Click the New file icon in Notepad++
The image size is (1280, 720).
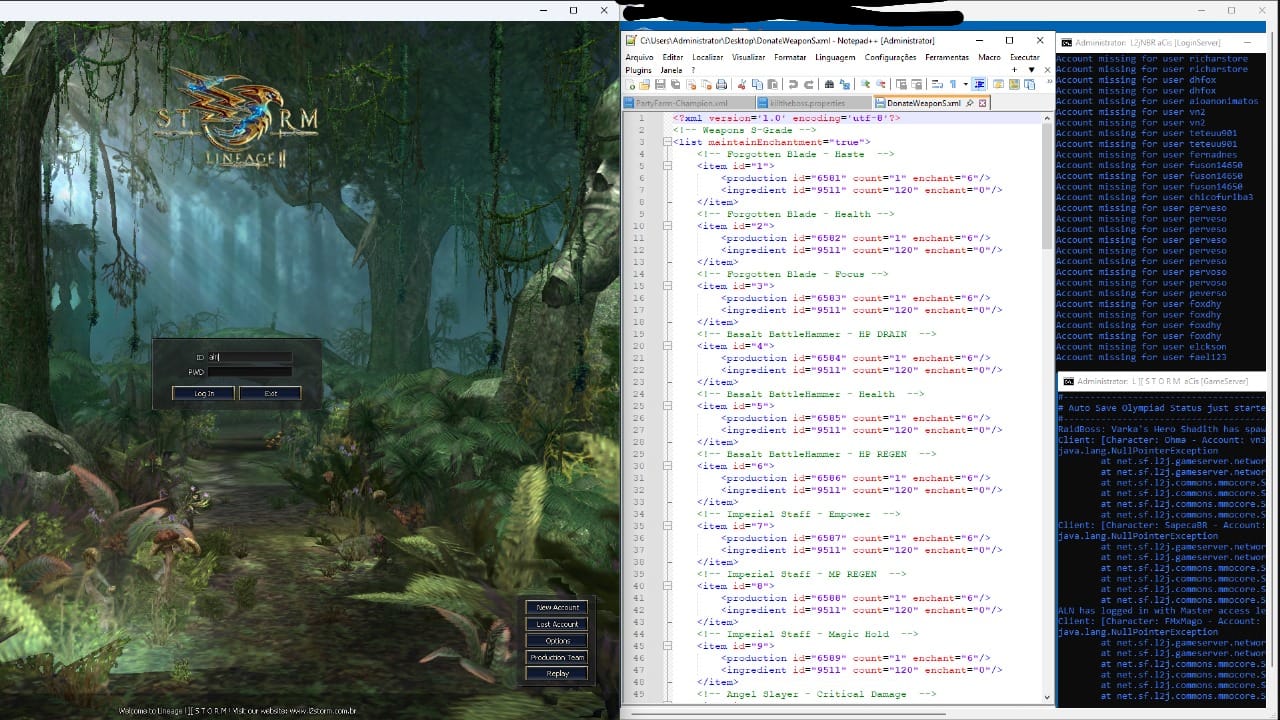tap(631, 84)
